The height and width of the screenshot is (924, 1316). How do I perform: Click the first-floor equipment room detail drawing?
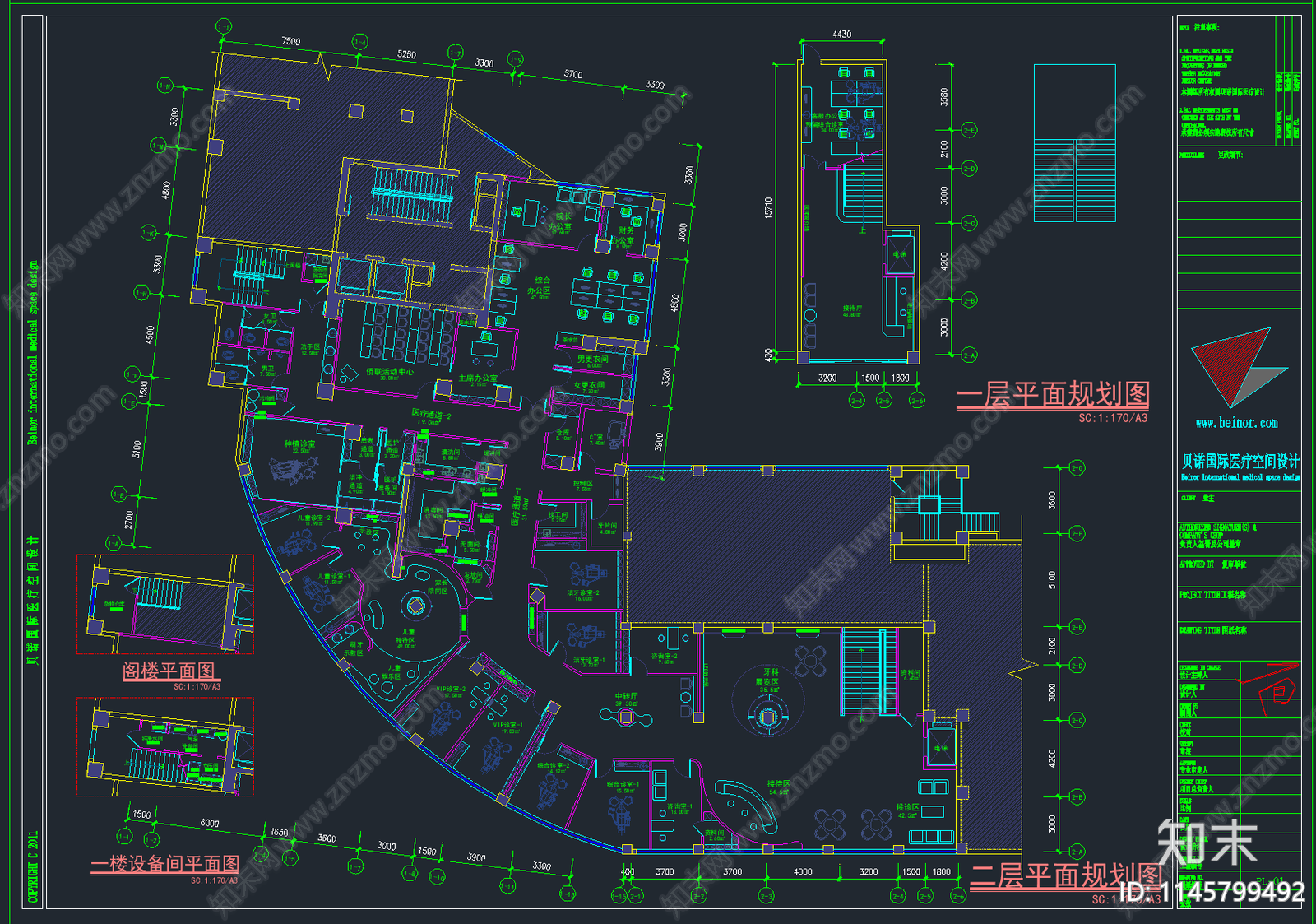165,747
